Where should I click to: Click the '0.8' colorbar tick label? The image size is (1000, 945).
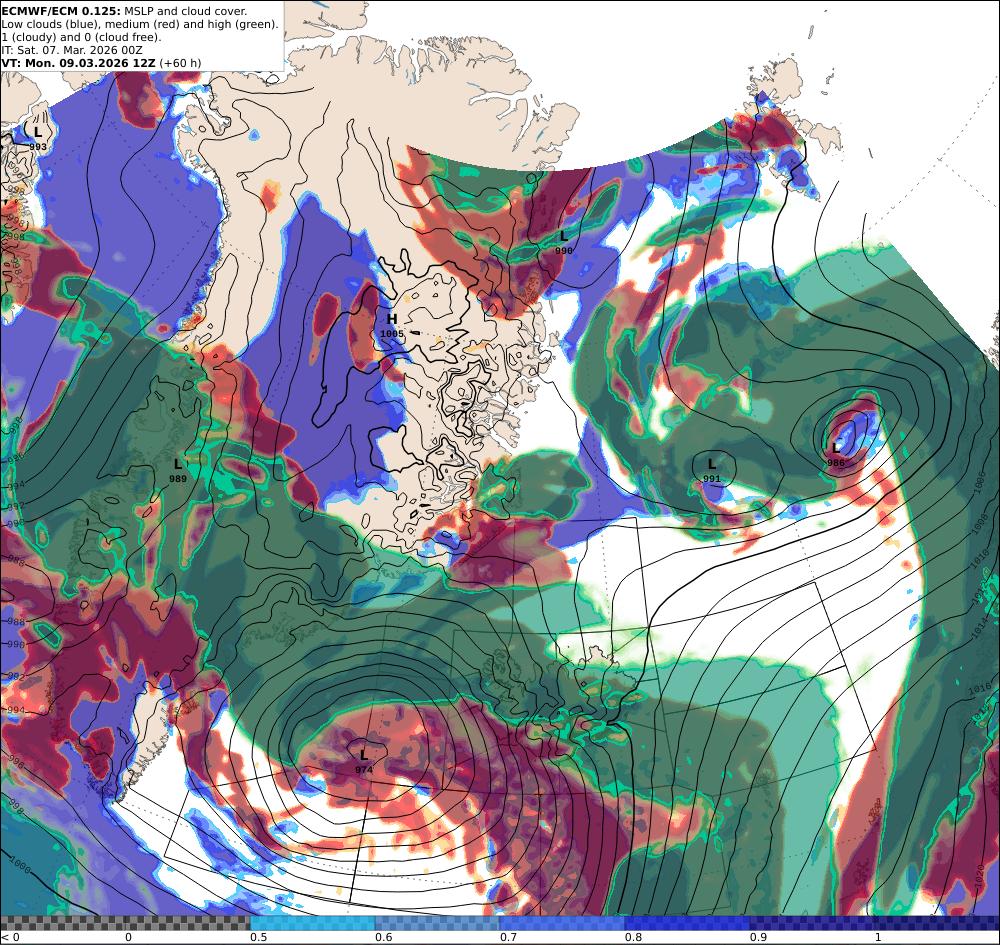point(633,937)
